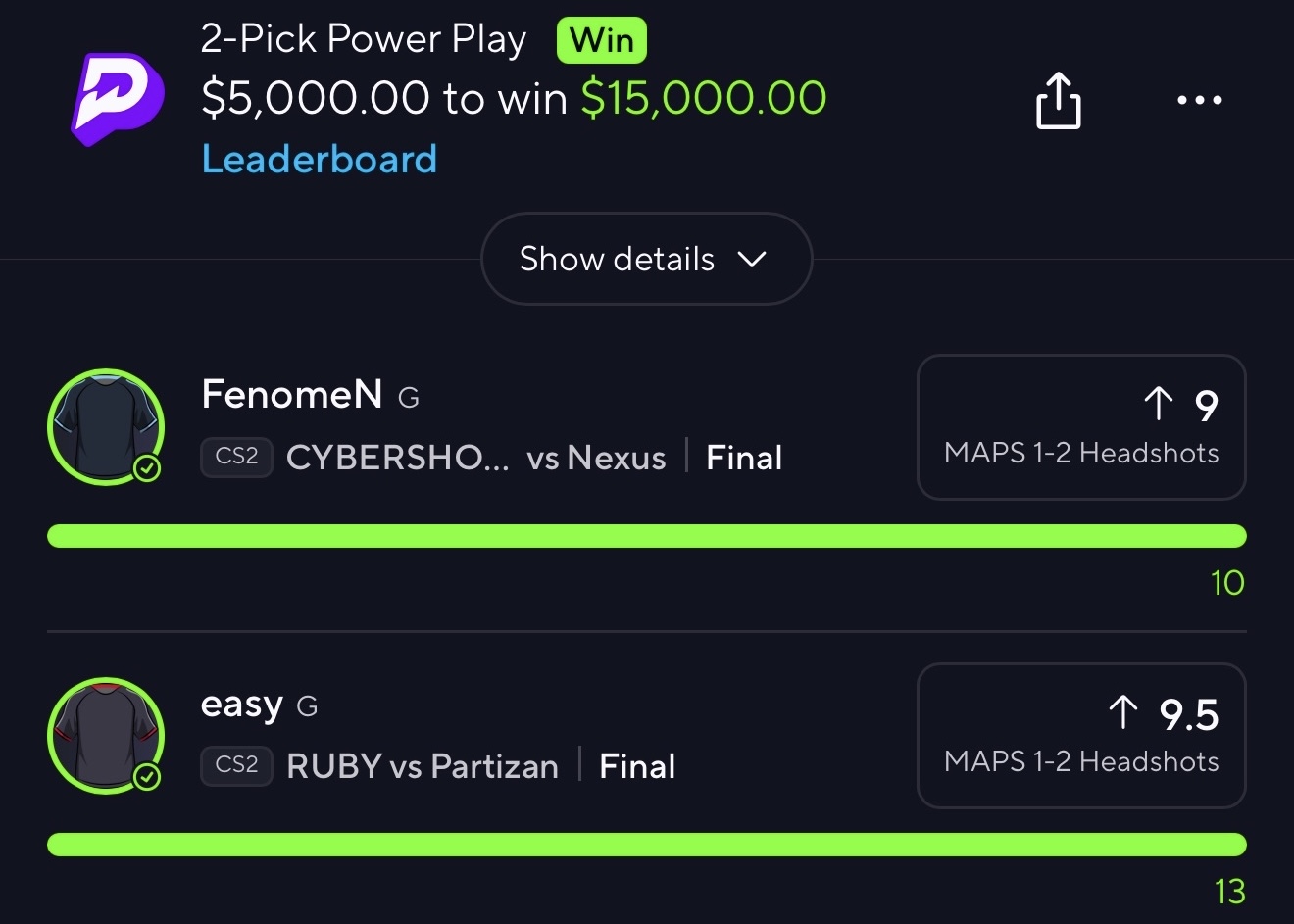The image size is (1294, 924).
Task: Open the share icon
Action: [x=1059, y=100]
